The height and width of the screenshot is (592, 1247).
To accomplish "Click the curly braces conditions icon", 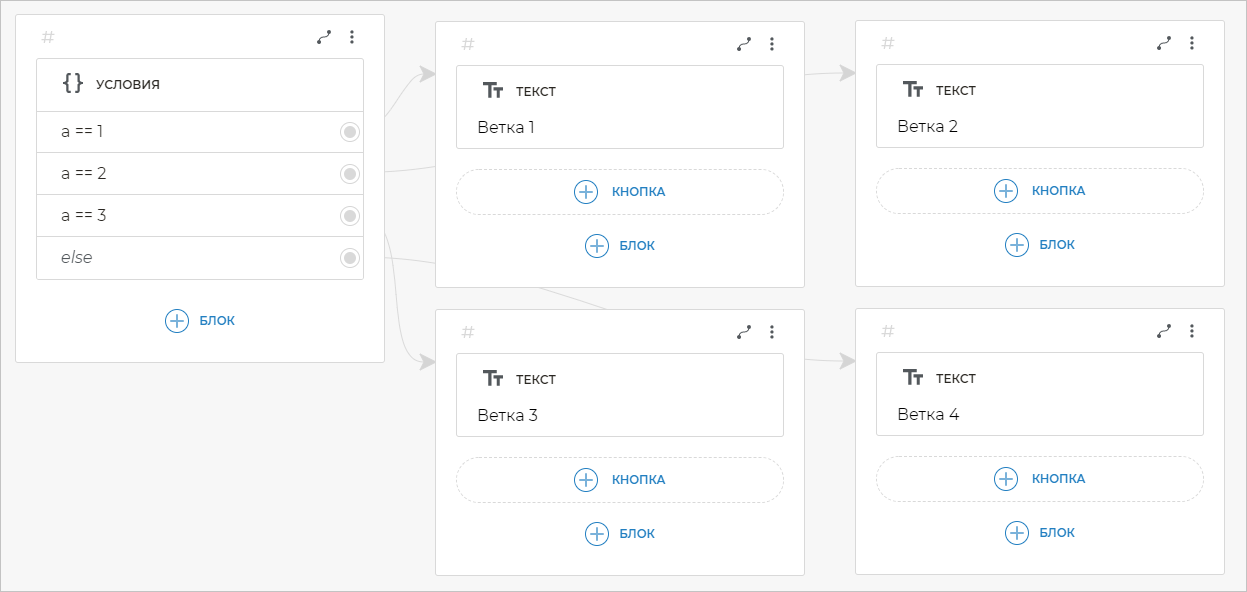I will [73, 84].
